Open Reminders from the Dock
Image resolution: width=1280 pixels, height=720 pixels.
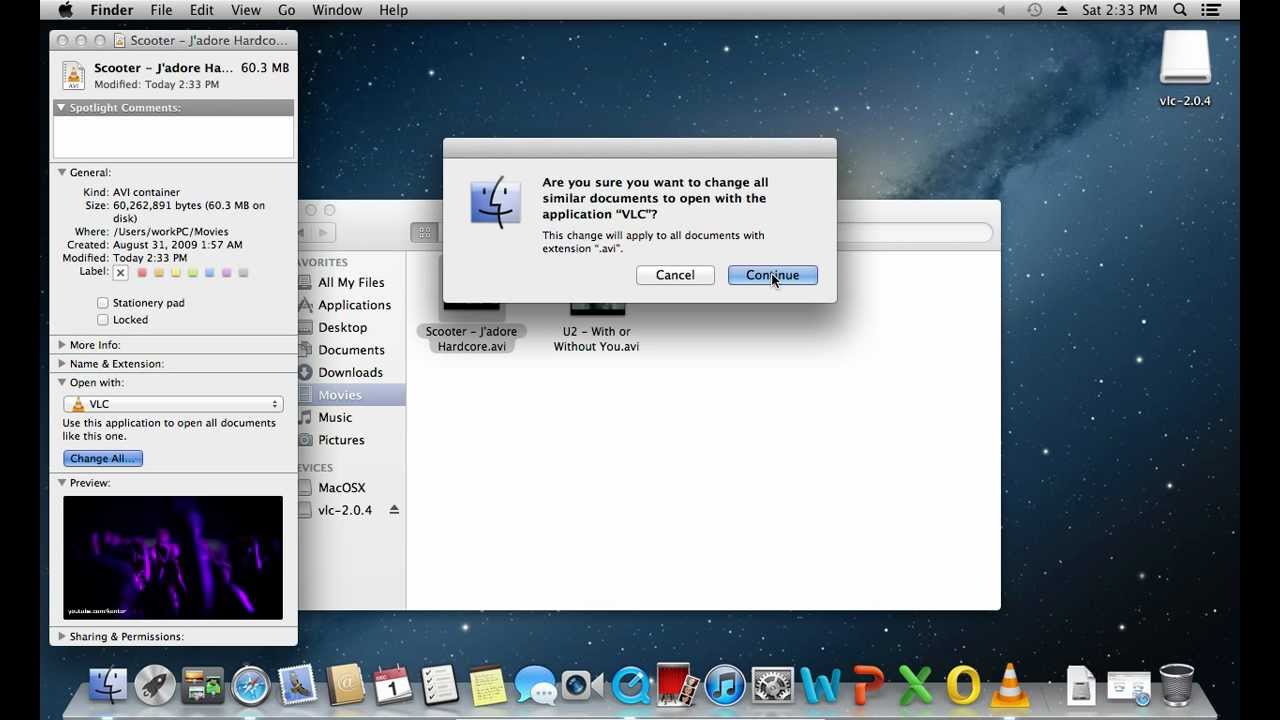pyautogui.click(x=440, y=686)
